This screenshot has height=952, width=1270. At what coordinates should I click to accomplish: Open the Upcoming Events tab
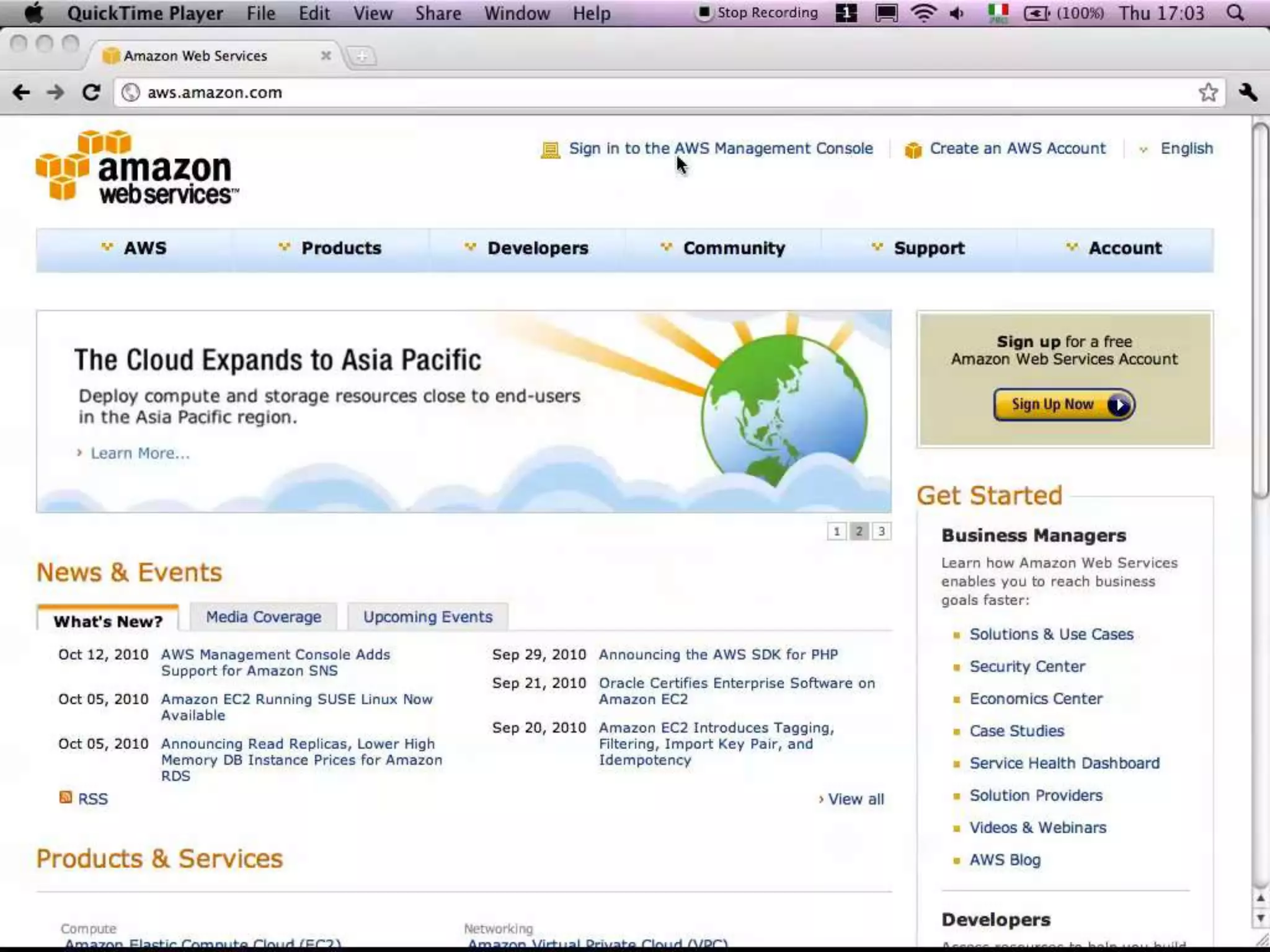coord(428,617)
